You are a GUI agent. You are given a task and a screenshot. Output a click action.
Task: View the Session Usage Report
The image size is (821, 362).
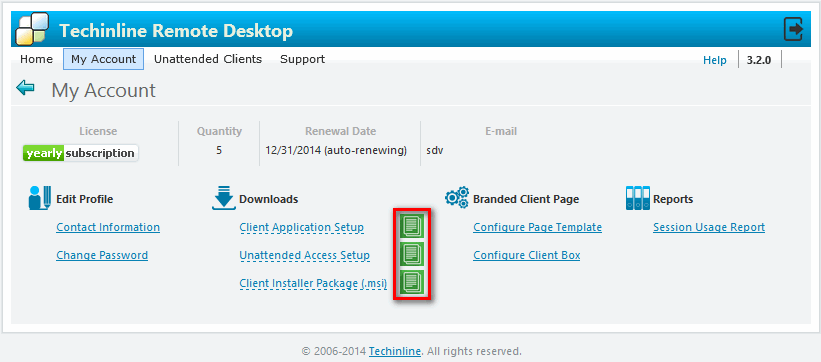[x=709, y=227]
